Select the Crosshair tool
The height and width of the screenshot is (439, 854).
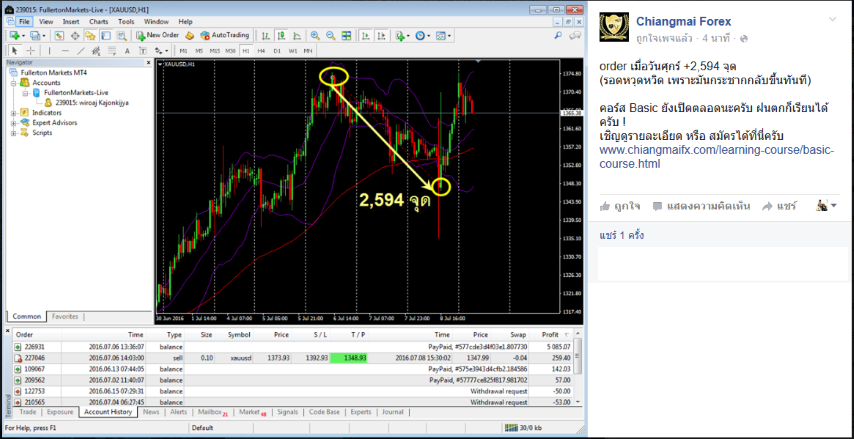(x=30, y=51)
